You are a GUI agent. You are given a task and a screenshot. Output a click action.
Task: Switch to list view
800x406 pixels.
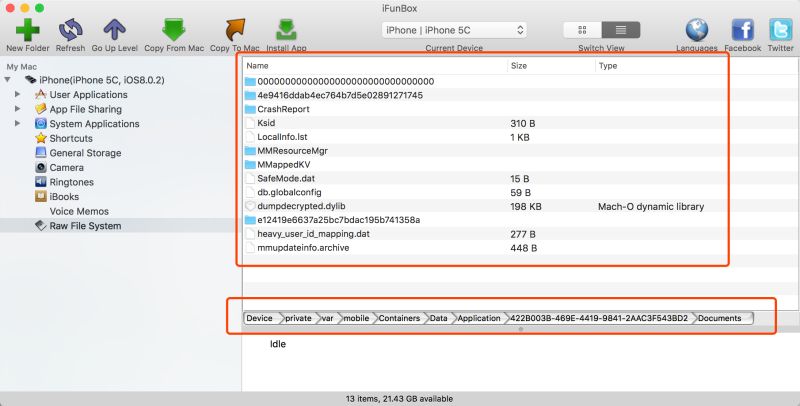click(x=621, y=30)
